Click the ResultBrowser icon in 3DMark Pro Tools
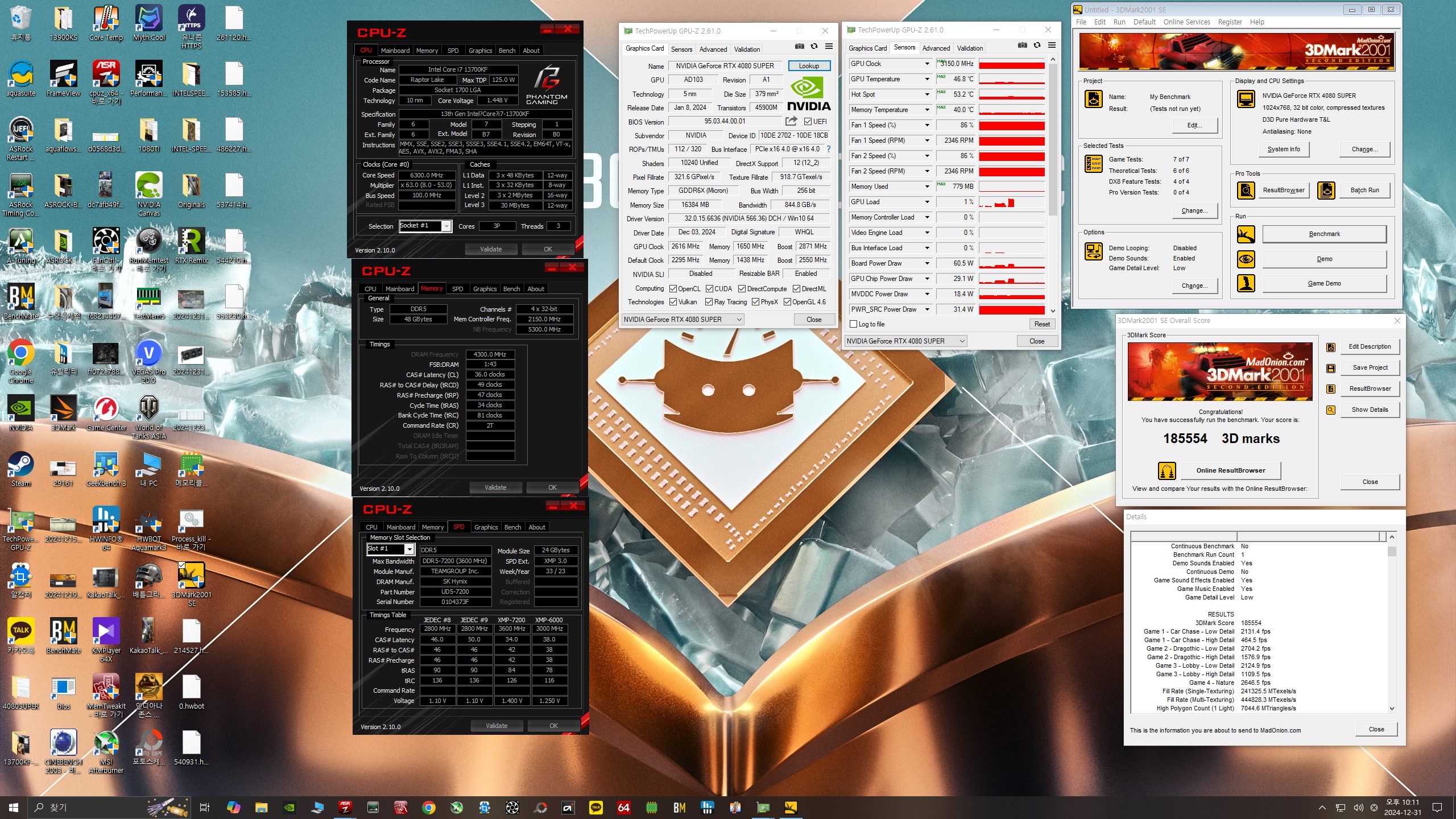The image size is (1456, 819). (x=1246, y=190)
